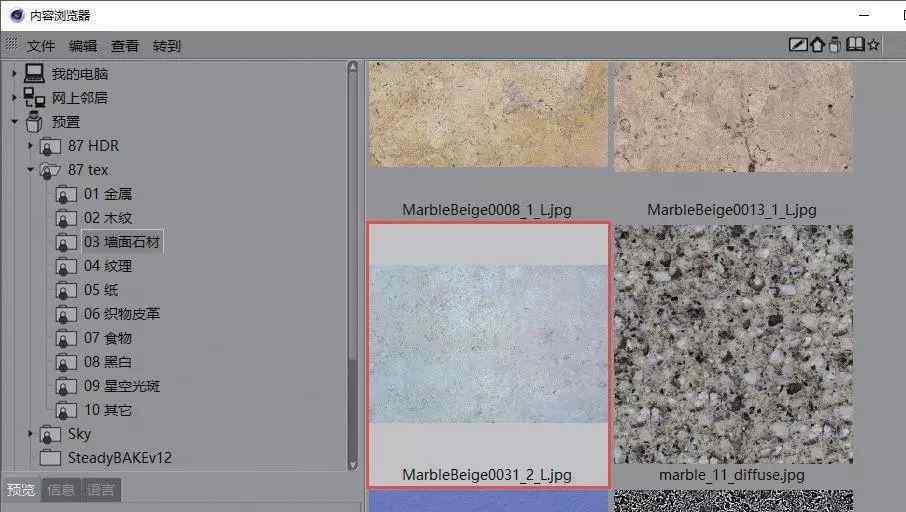Open the 编辑 menu
The width and height of the screenshot is (906, 512).
(x=83, y=46)
